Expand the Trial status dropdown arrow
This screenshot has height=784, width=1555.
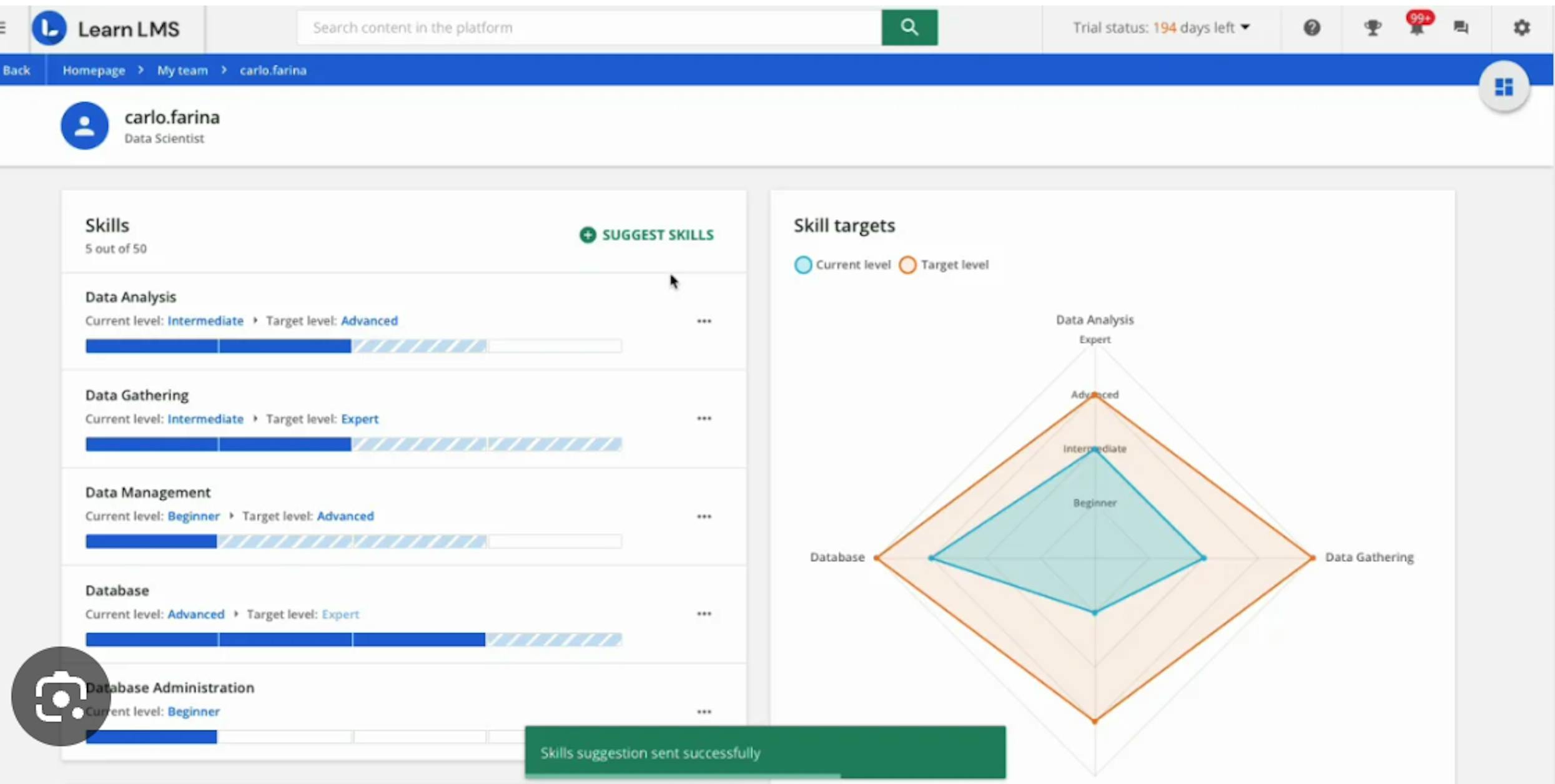1245,27
